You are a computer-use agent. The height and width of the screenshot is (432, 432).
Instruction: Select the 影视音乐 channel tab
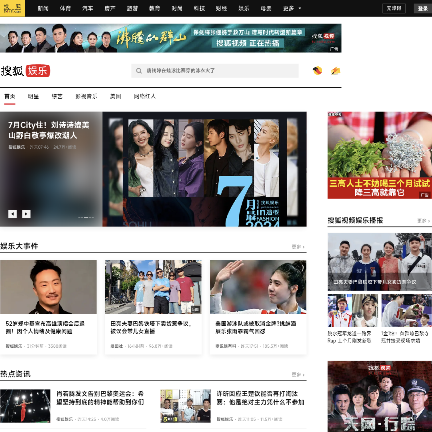[x=86, y=96]
